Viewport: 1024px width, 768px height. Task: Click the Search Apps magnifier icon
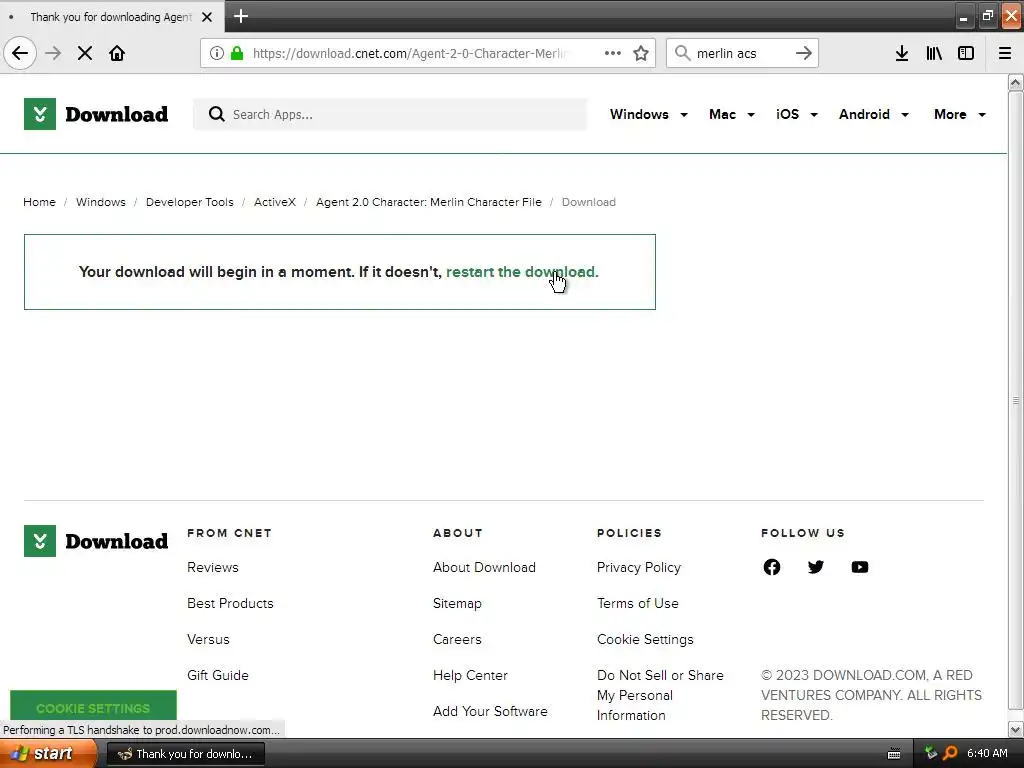(x=216, y=114)
